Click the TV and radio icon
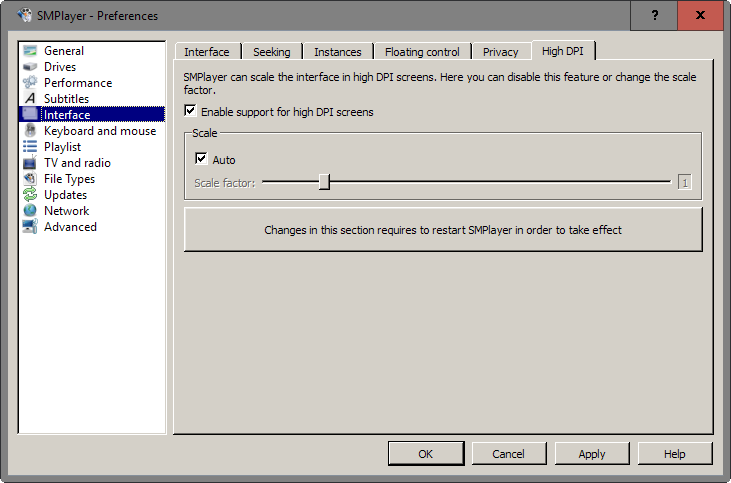The width and height of the screenshot is (731, 483). pos(30,163)
